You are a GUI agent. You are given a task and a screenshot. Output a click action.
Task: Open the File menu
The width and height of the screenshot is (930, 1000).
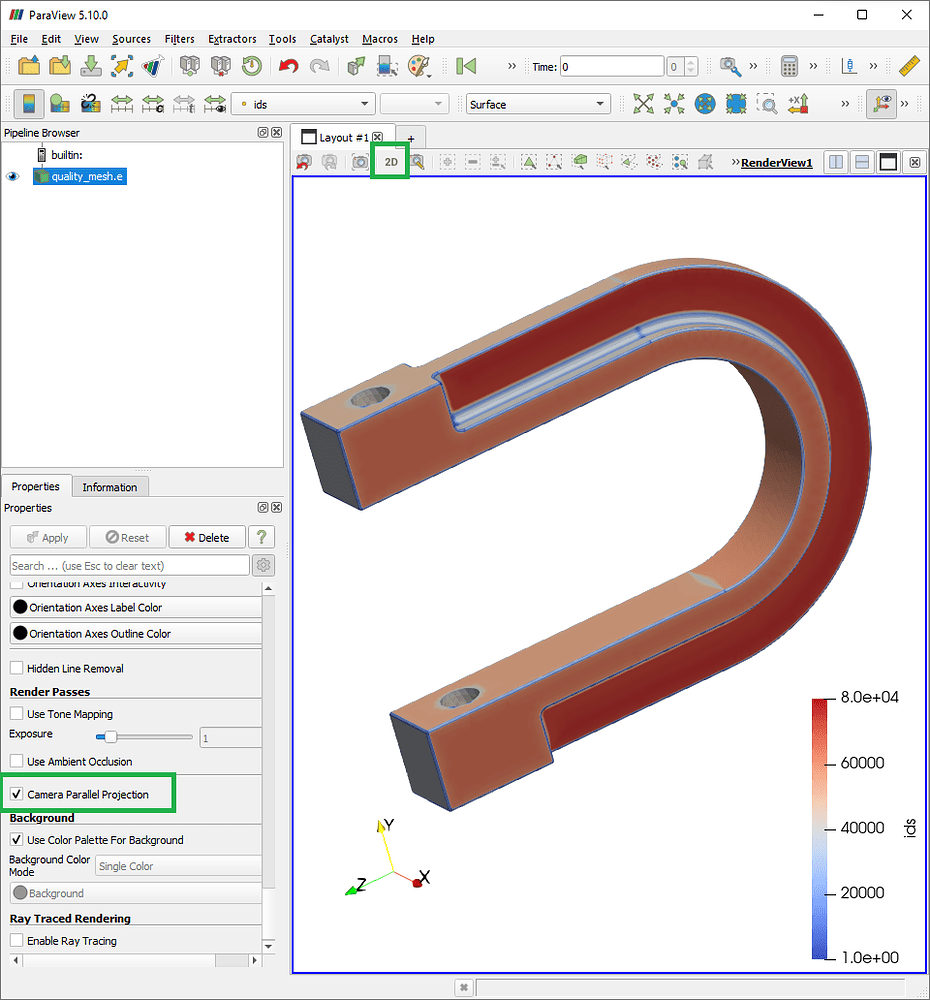click(x=19, y=39)
